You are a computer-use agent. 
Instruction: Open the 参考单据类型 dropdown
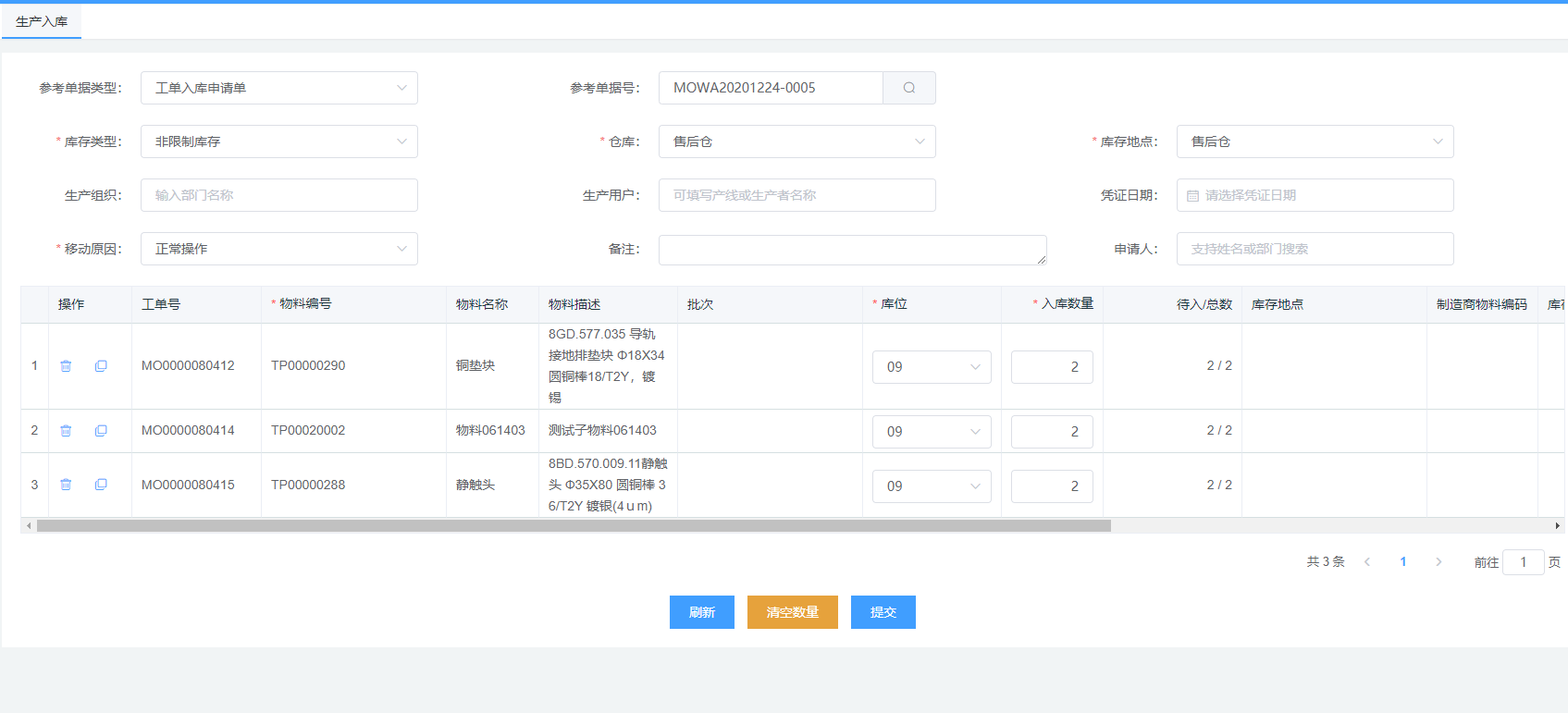point(278,88)
